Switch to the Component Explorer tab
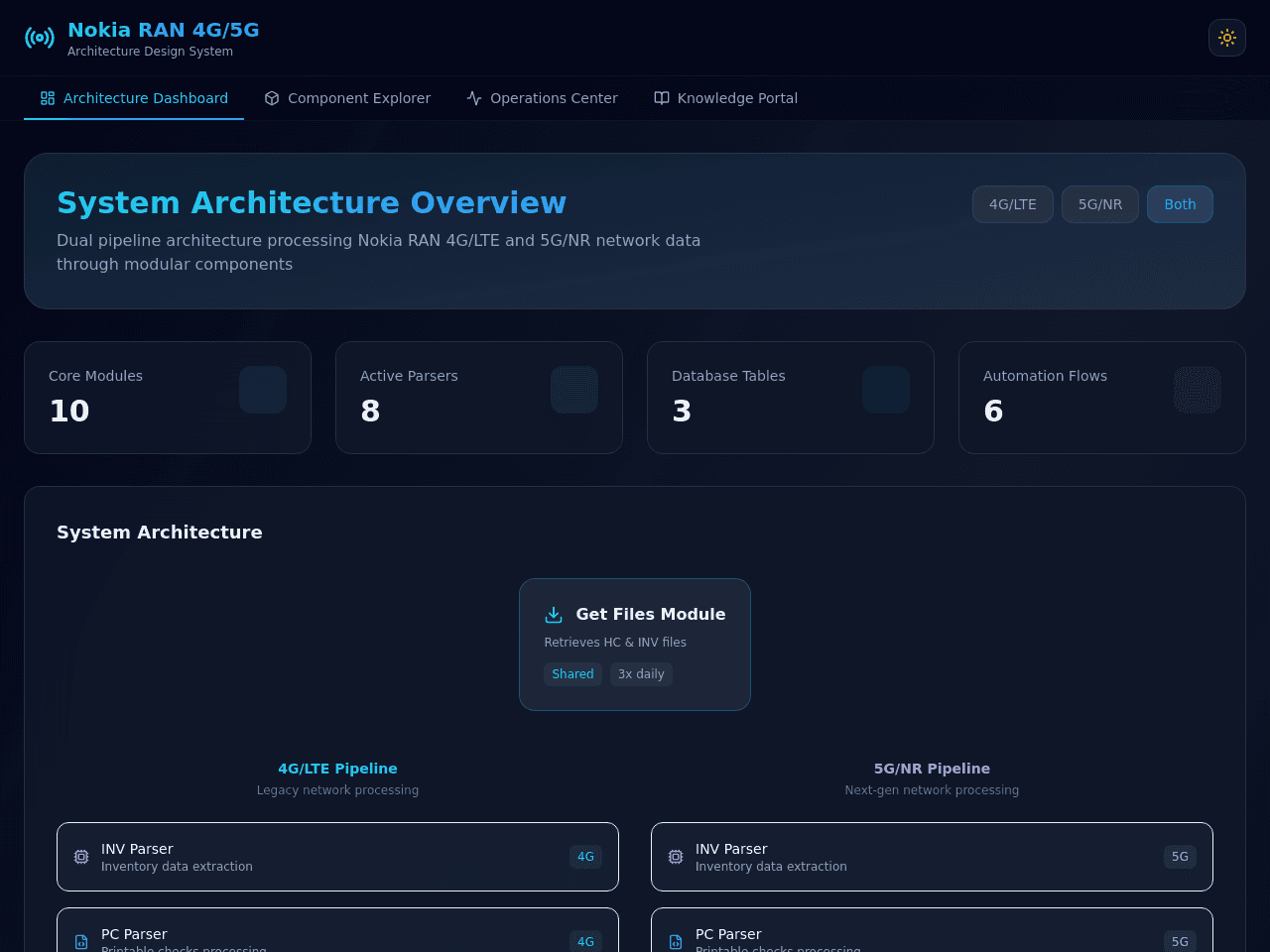Viewport: 1270px width, 952px height. (x=347, y=98)
